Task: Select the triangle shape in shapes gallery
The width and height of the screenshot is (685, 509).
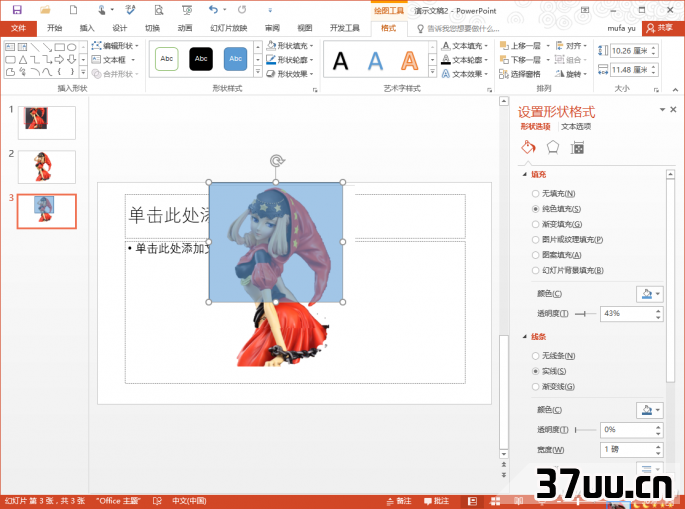Action: click(x=23, y=59)
